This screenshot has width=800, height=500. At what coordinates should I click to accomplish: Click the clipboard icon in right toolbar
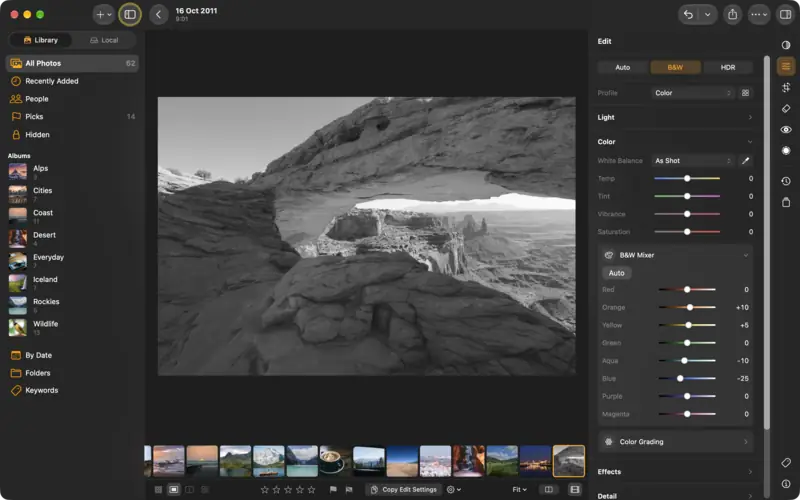786,202
